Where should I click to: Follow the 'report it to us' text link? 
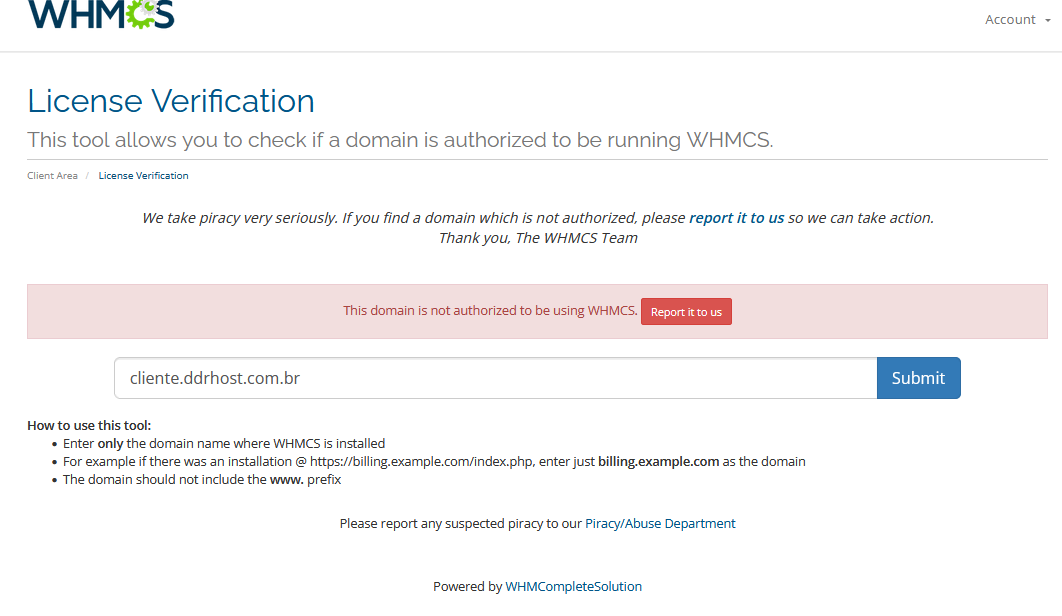[x=736, y=218]
